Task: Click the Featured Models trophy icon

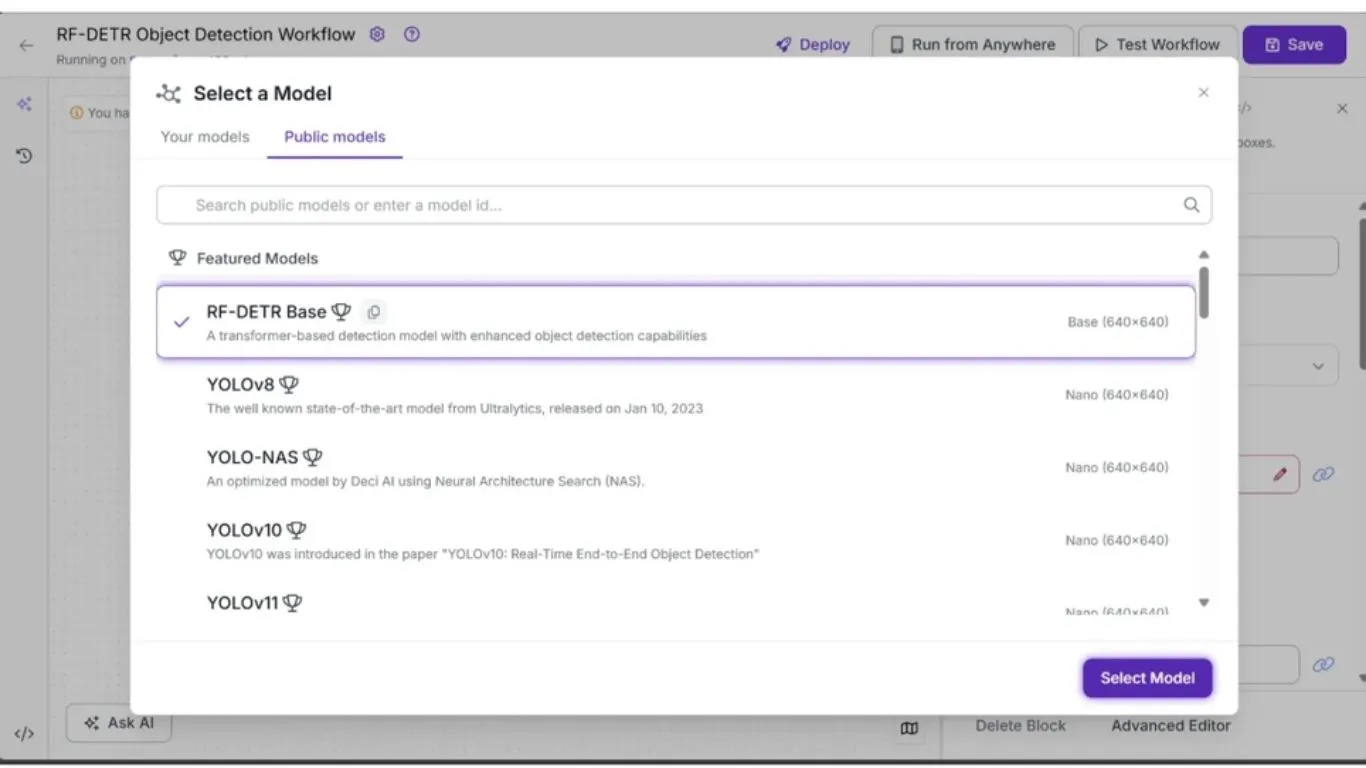Action: pyautogui.click(x=177, y=258)
